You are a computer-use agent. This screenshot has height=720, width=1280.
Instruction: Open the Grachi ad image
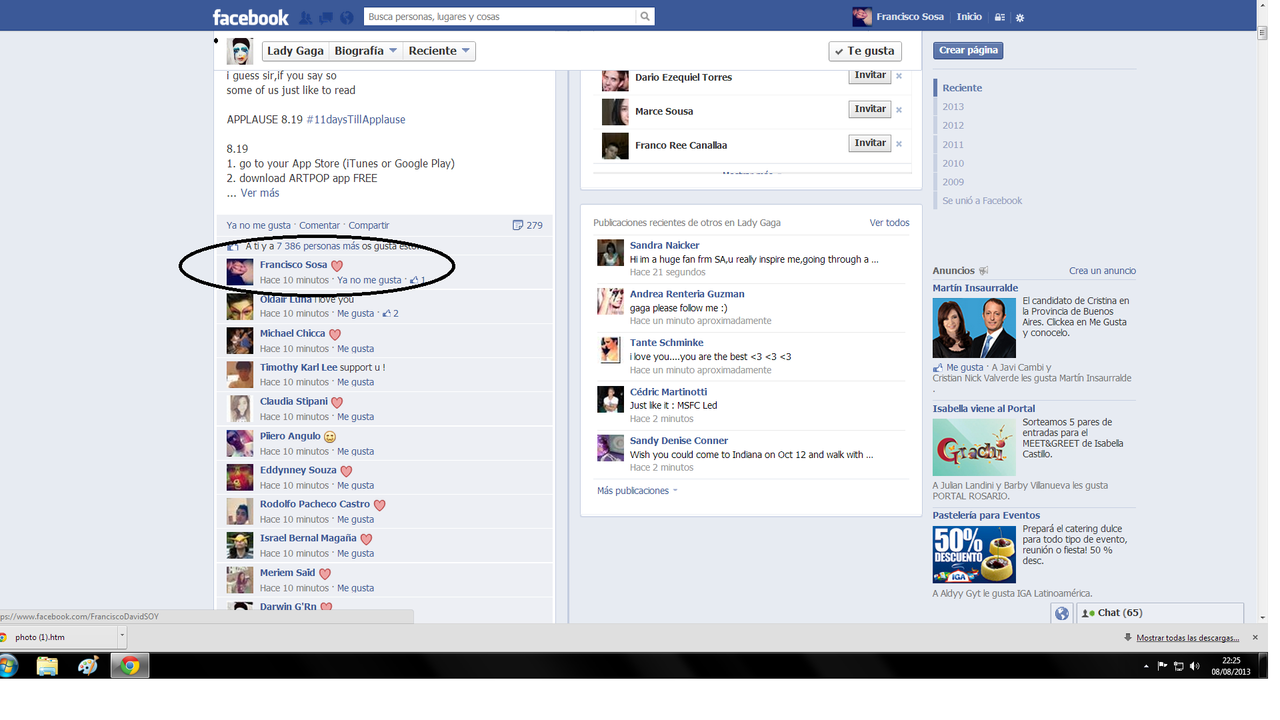974,447
